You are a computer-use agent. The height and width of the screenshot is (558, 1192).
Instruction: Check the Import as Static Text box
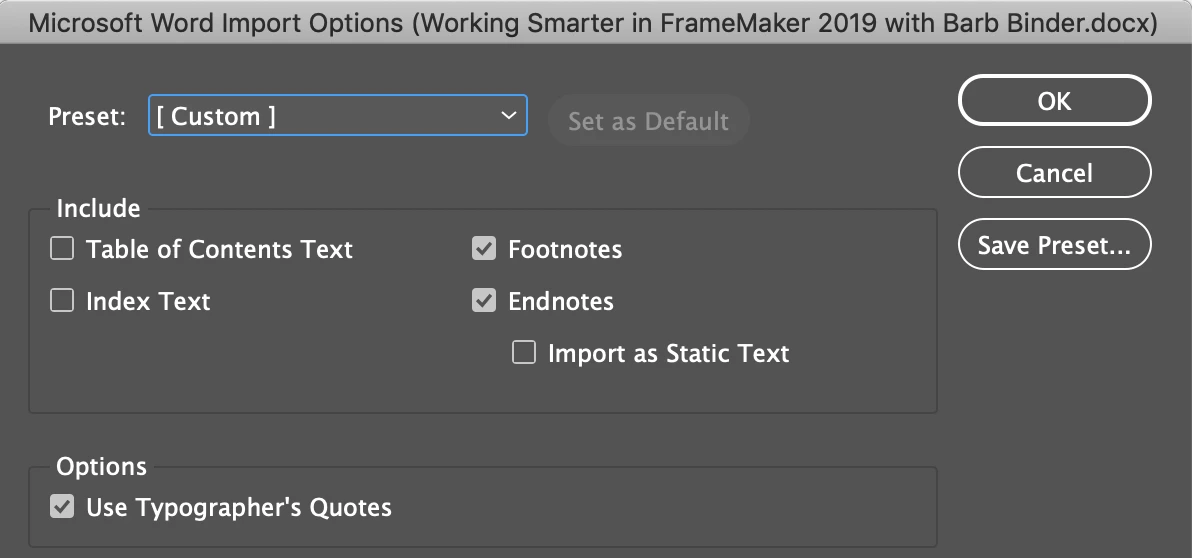click(524, 353)
